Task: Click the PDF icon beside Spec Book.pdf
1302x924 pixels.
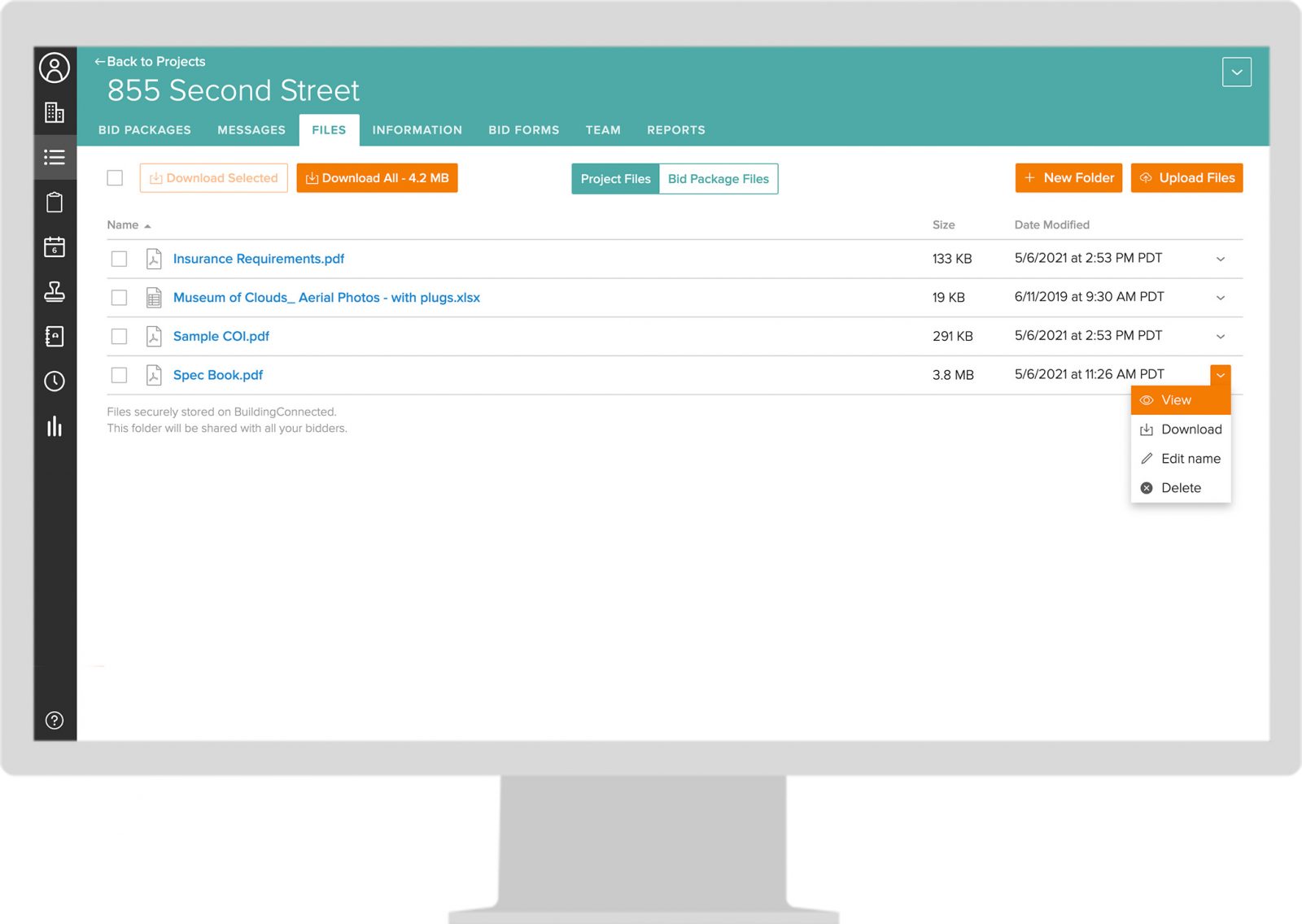Action: point(154,375)
